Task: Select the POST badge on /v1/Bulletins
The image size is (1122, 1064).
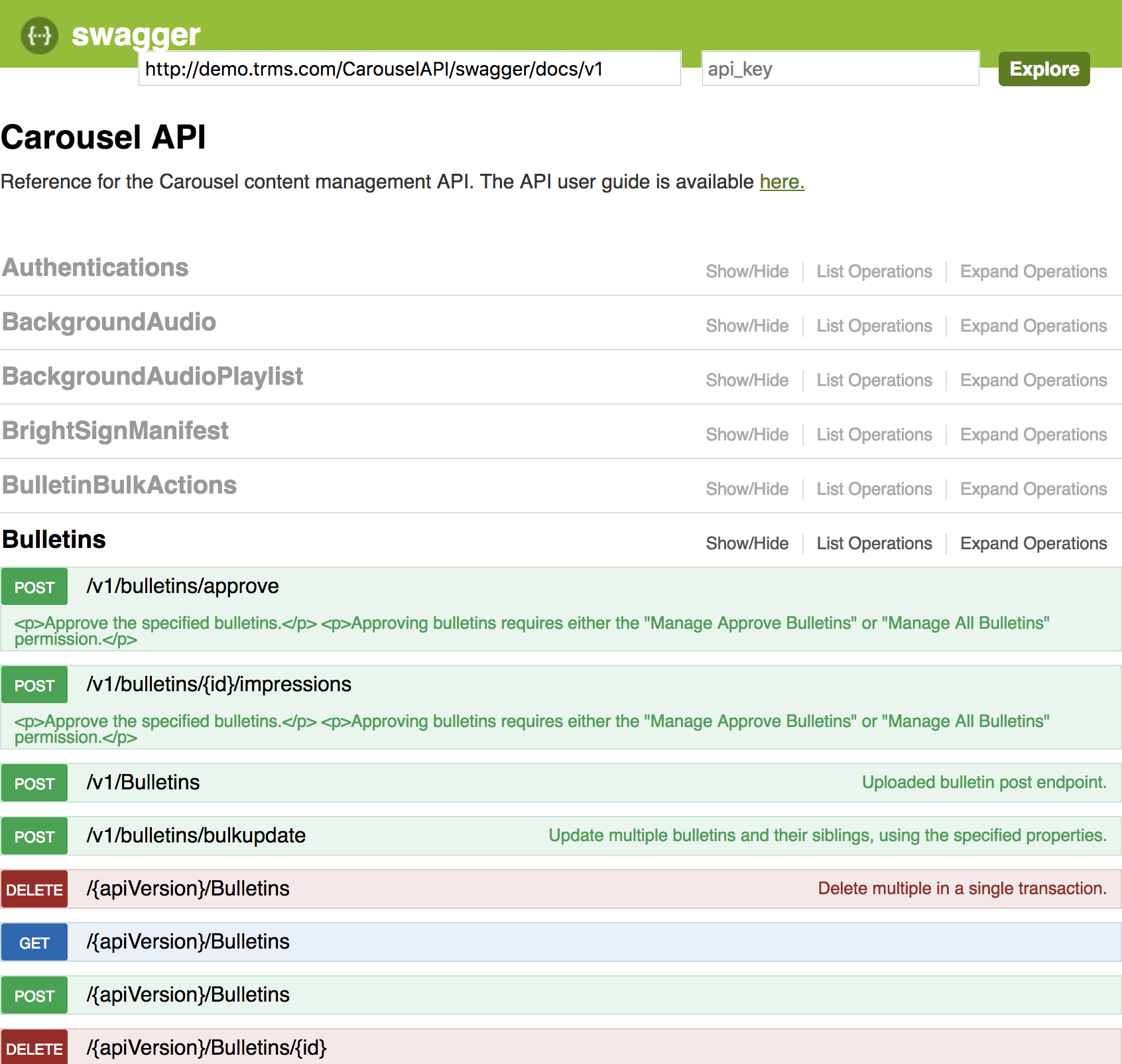Action: (34, 783)
